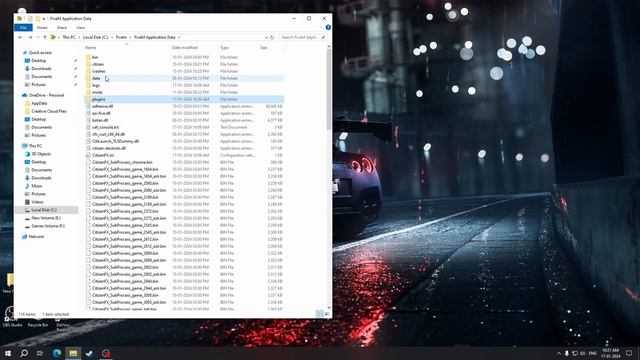Viewport: 640px width, 360px height.
Task: Select the plugins folder
Action: [x=98, y=99]
